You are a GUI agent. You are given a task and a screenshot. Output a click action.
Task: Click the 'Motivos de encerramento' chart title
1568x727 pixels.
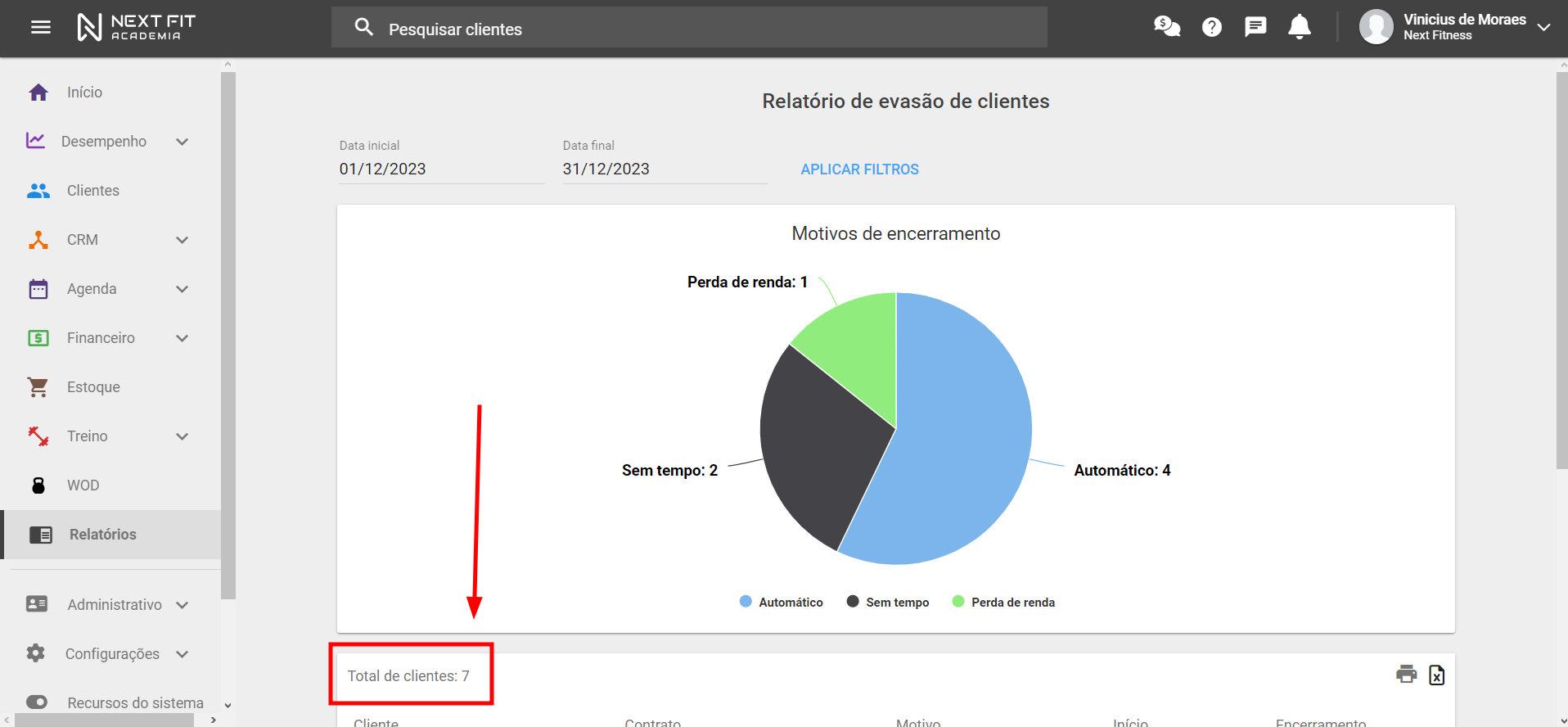(896, 234)
